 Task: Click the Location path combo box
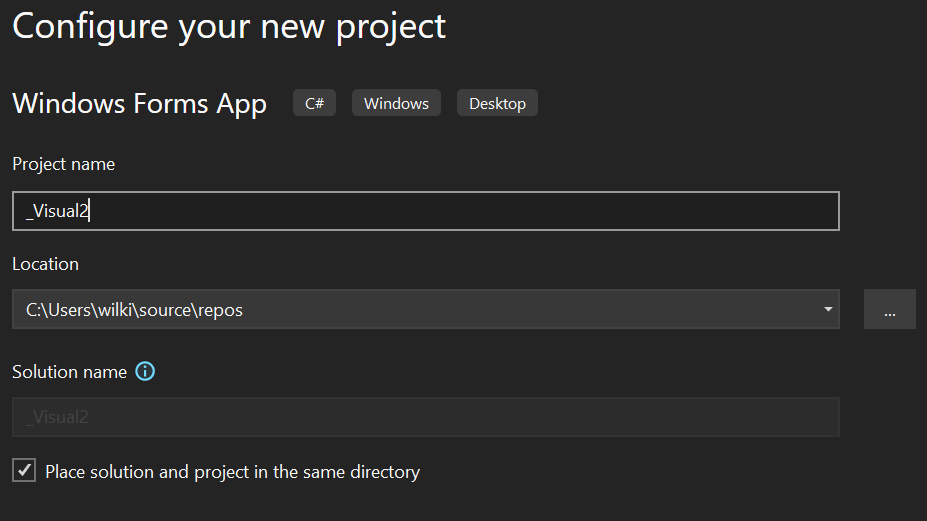pos(426,309)
